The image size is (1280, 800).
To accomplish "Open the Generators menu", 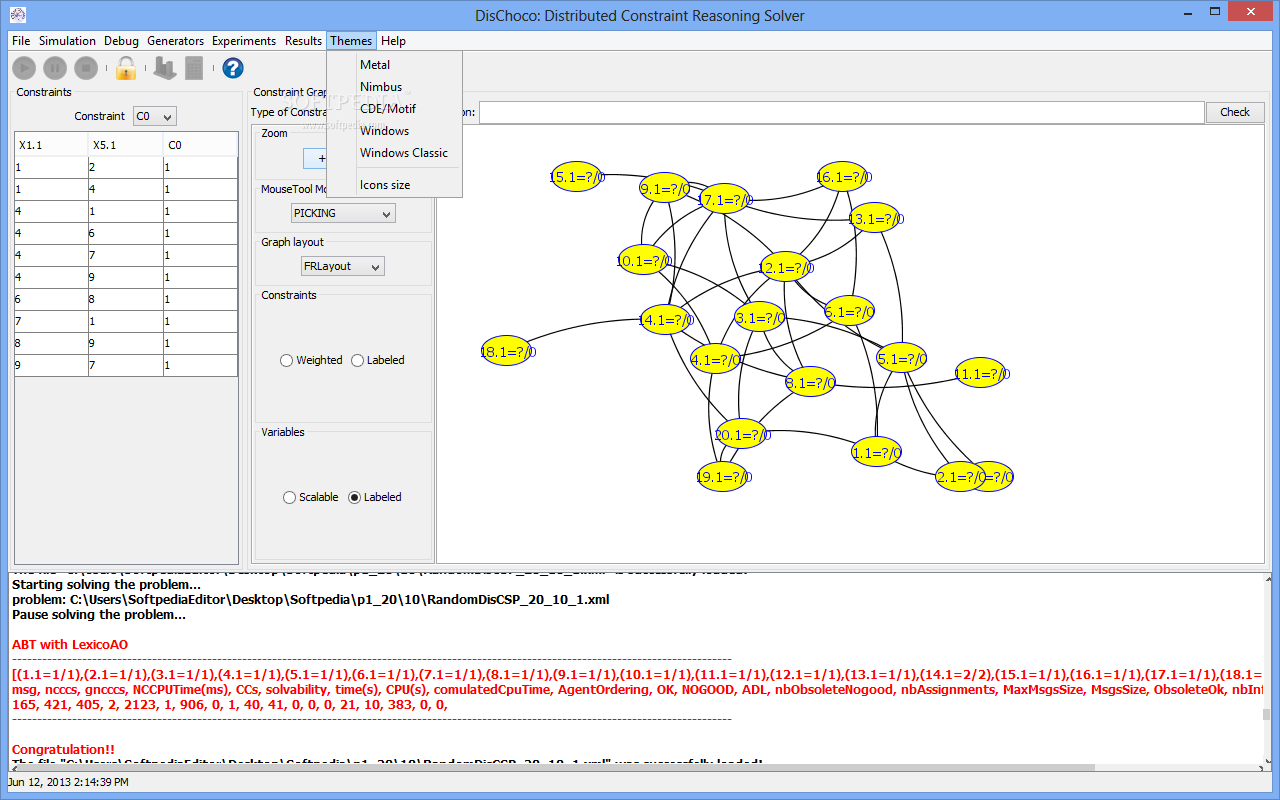I will (175, 41).
